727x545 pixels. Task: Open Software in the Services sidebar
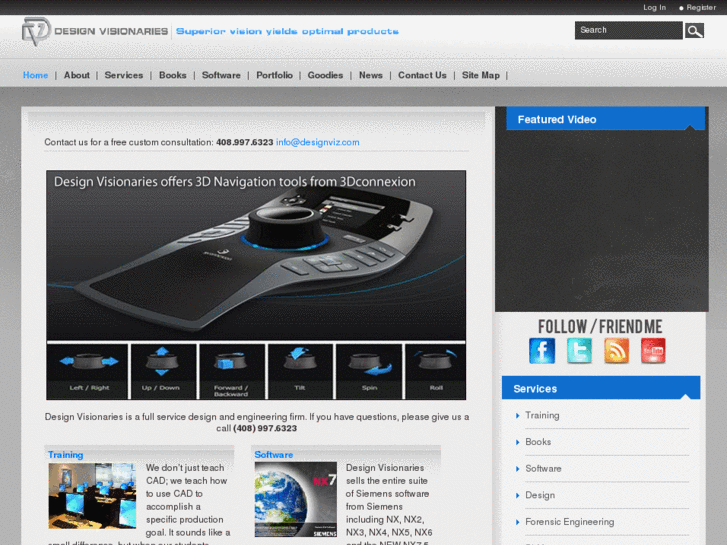(543, 469)
